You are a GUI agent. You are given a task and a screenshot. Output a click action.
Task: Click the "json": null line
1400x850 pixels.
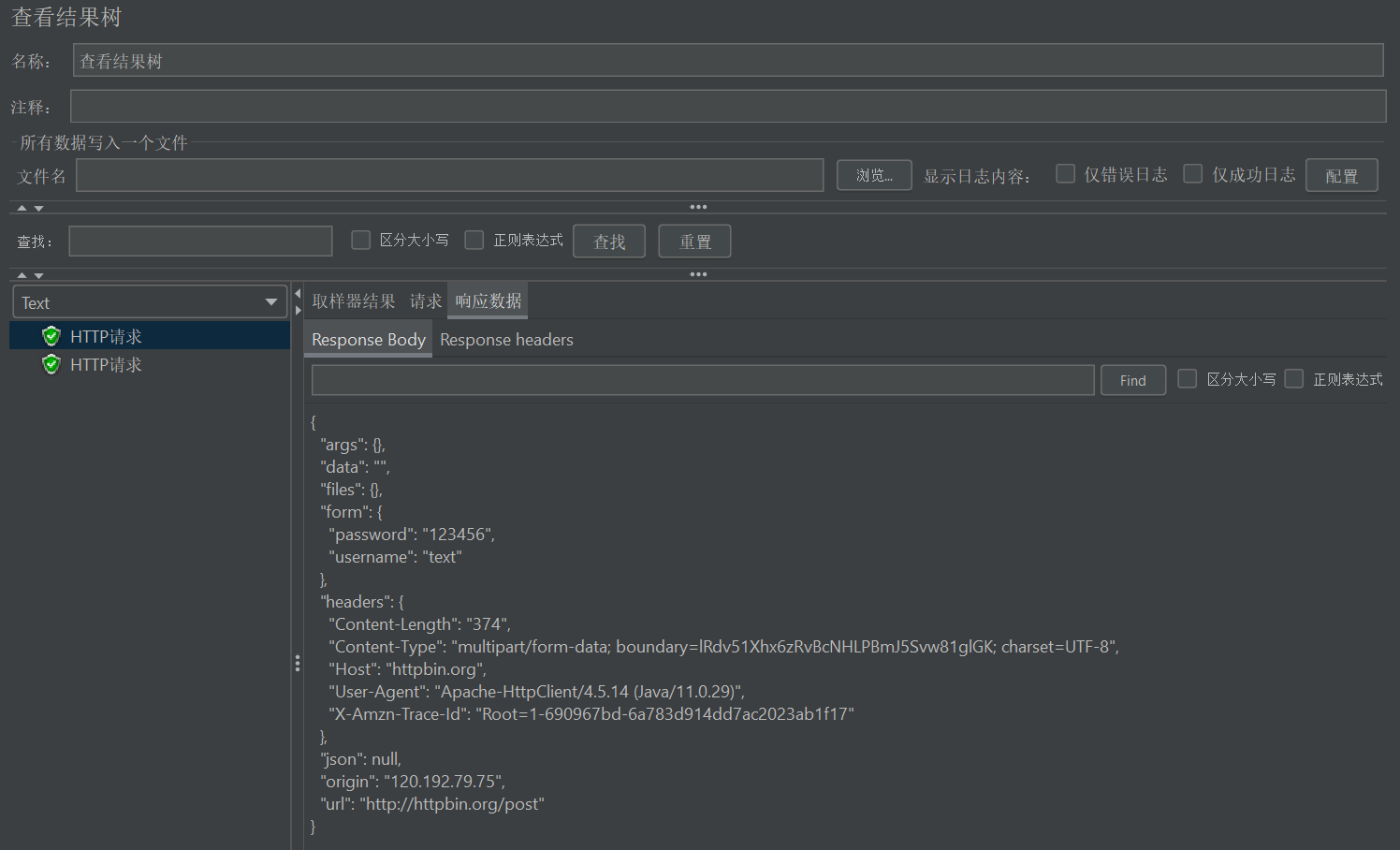360,759
